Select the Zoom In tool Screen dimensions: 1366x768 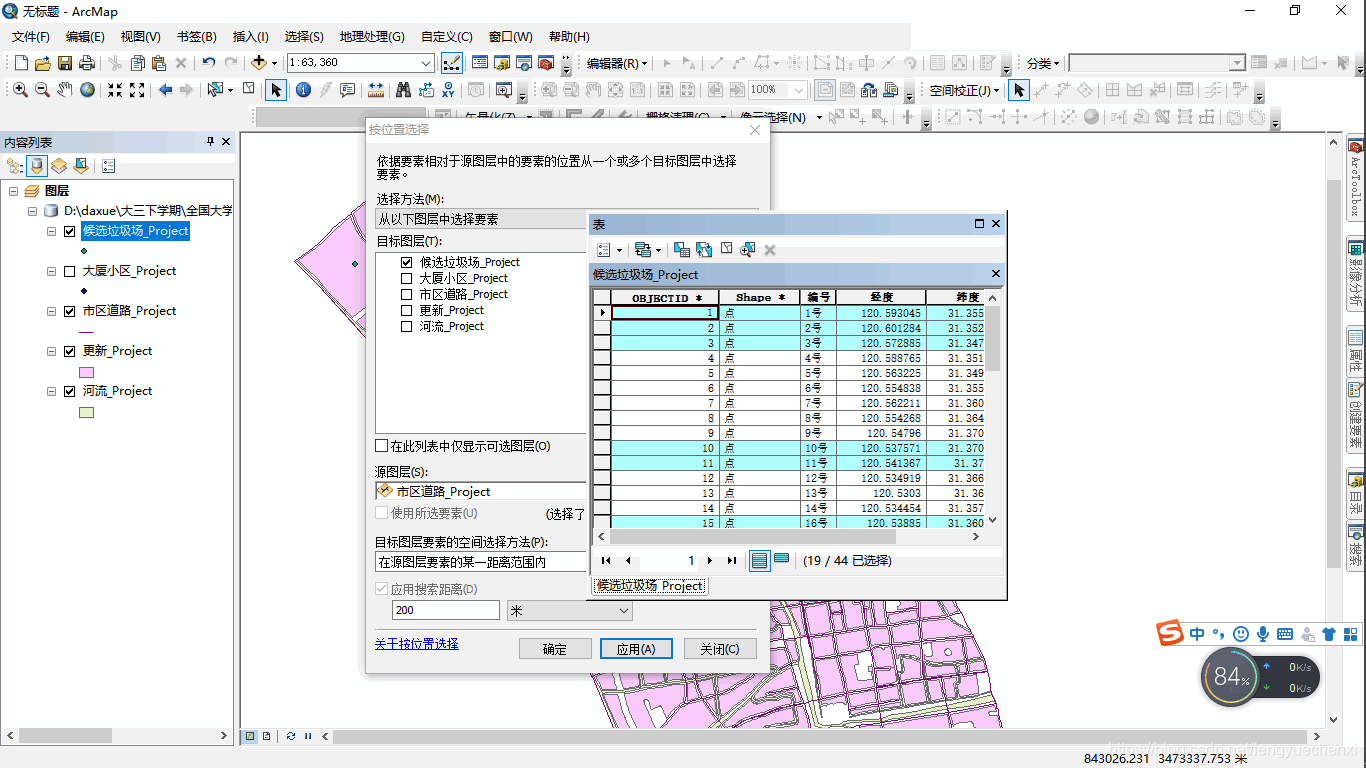(20, 90)
